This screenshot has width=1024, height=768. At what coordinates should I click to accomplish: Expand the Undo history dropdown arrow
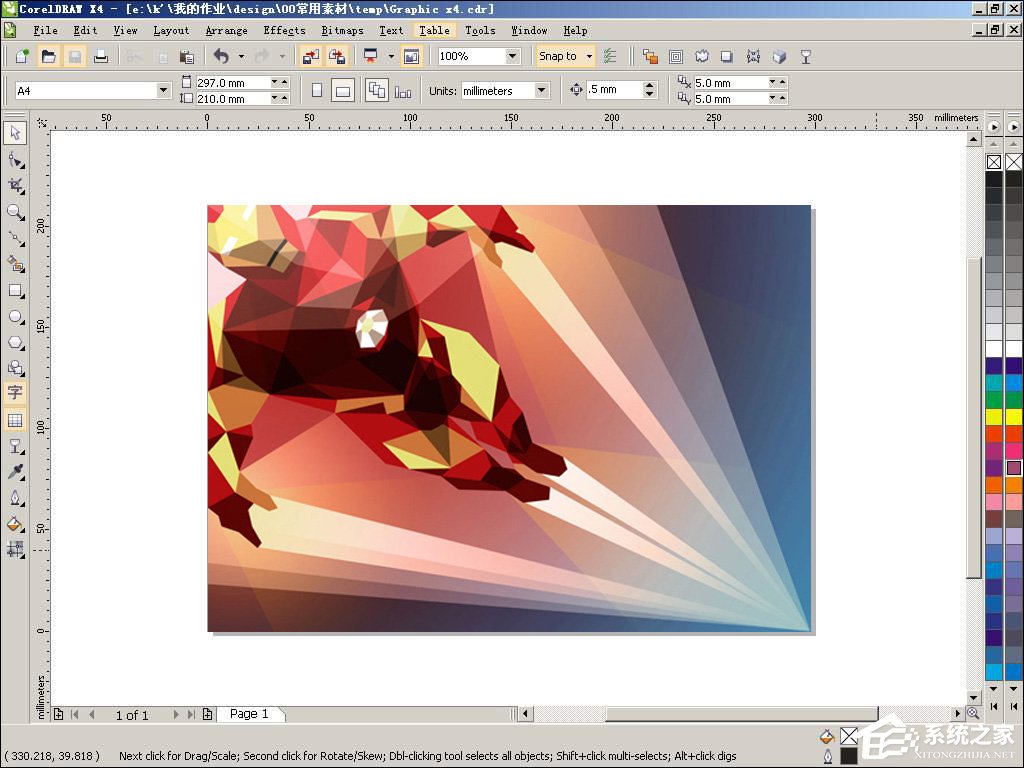coord(241,57)
